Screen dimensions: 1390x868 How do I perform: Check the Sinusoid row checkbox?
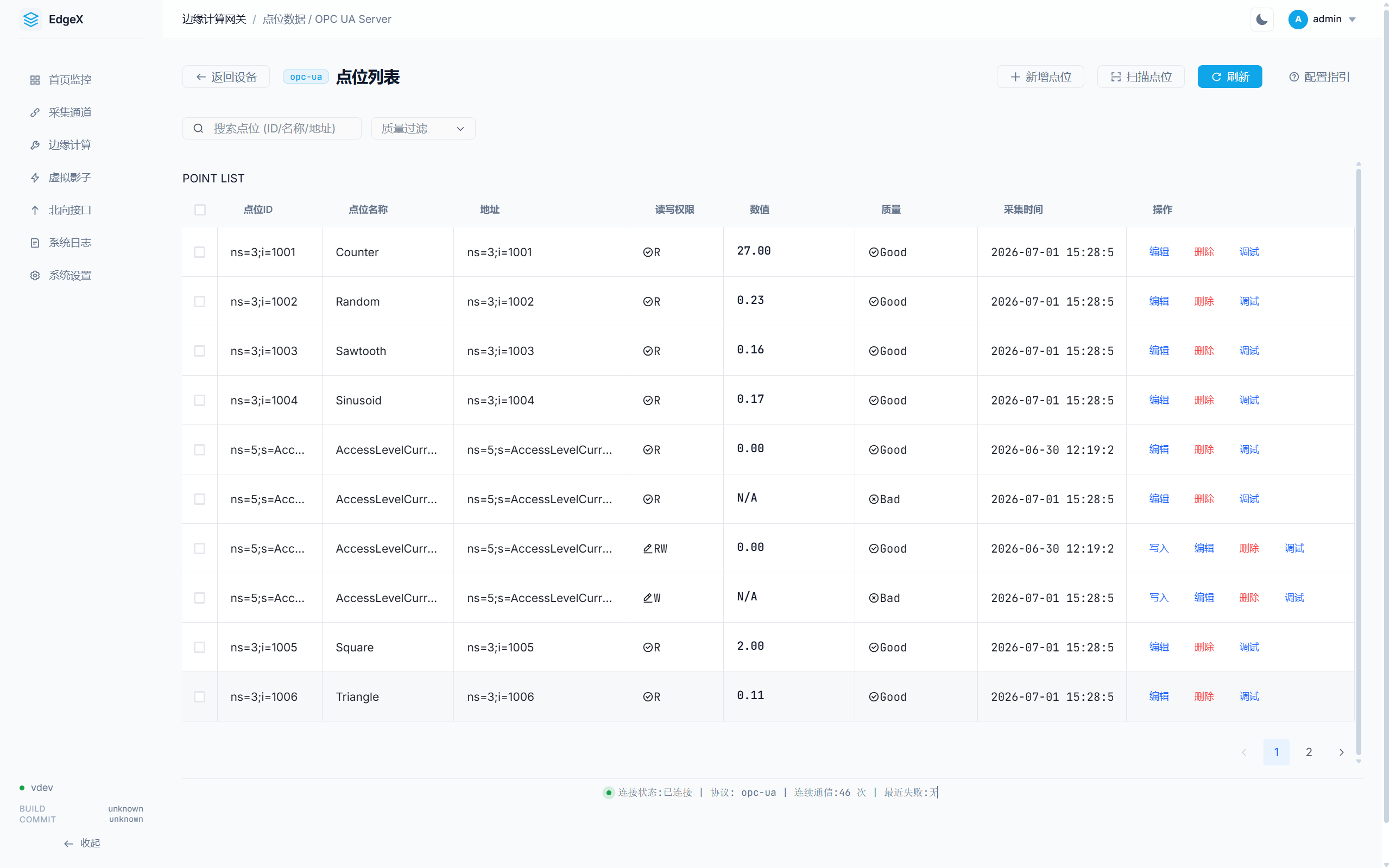point(200,401)
